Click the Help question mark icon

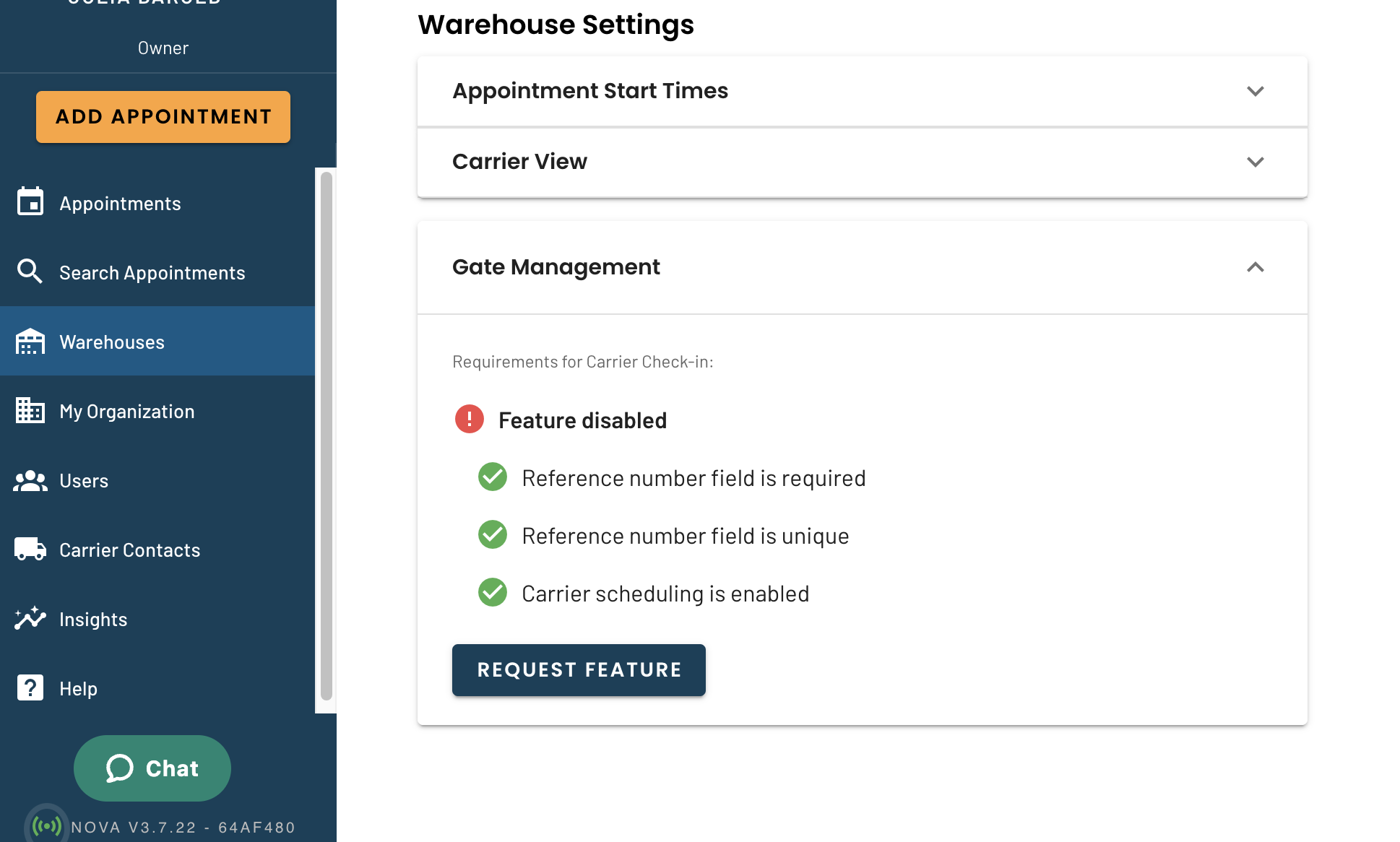30,687
